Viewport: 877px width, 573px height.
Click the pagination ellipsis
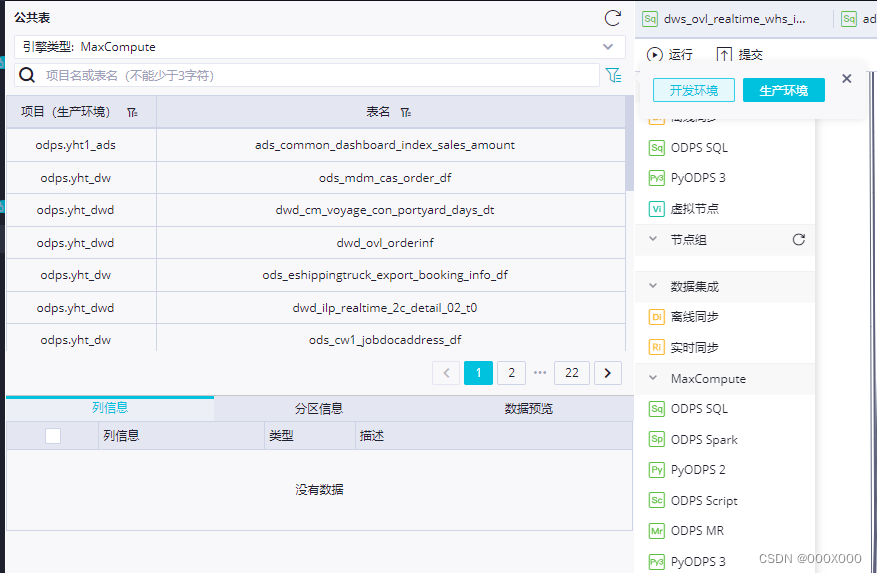tap(540, 373)
